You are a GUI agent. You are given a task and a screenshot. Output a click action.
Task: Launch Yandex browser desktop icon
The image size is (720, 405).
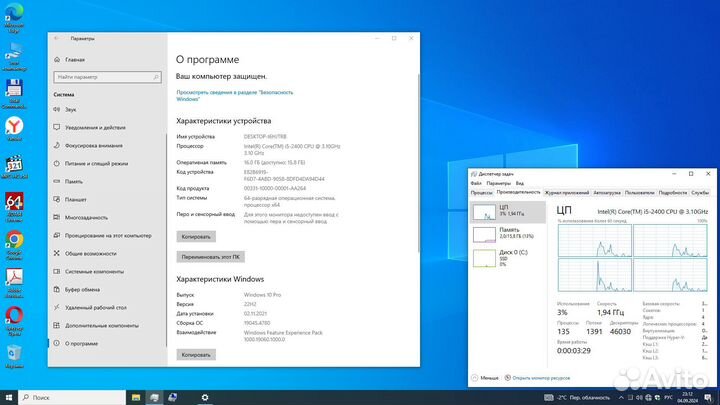[14, 129]
